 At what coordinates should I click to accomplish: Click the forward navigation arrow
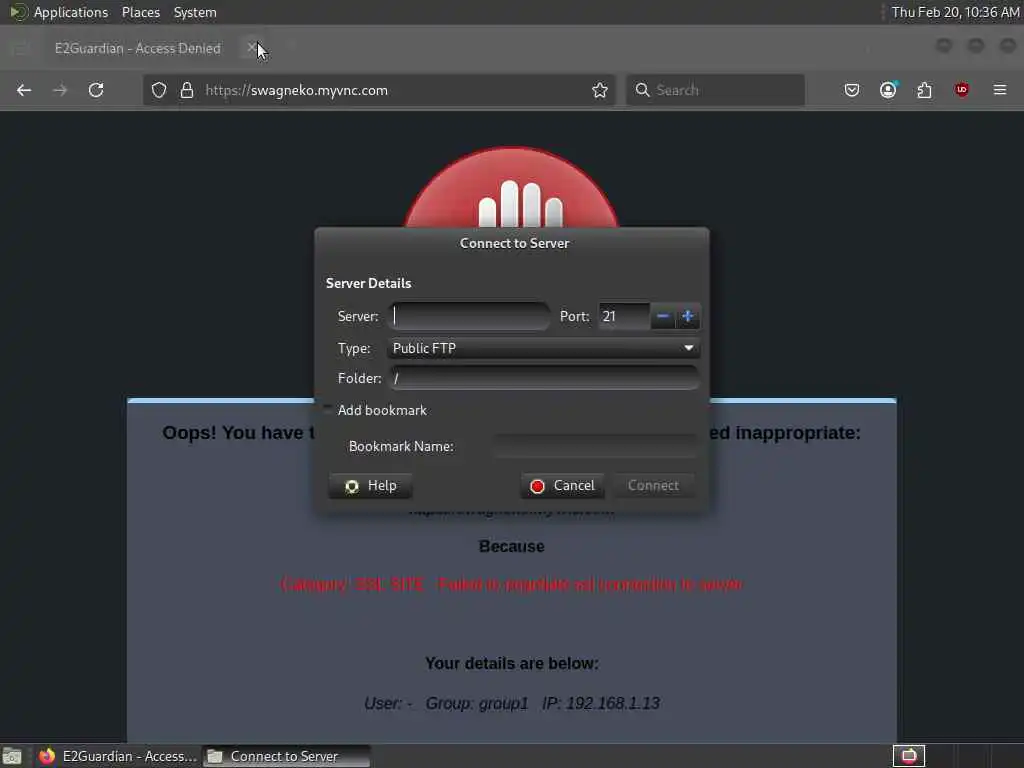click(60, 90)
